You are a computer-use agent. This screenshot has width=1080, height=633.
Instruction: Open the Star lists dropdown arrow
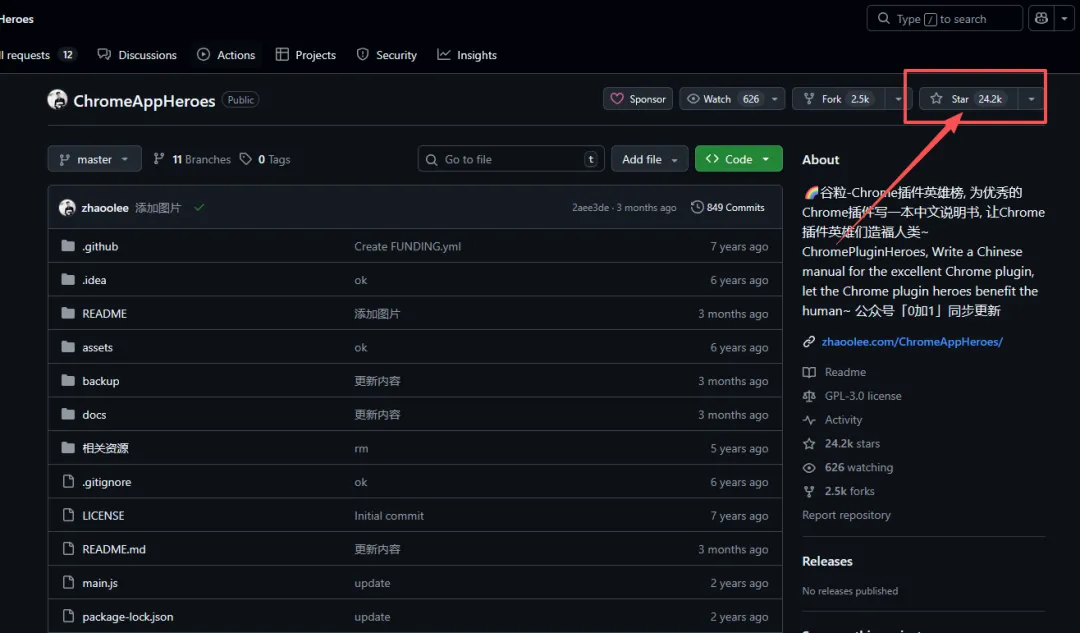click(1031, 99)
